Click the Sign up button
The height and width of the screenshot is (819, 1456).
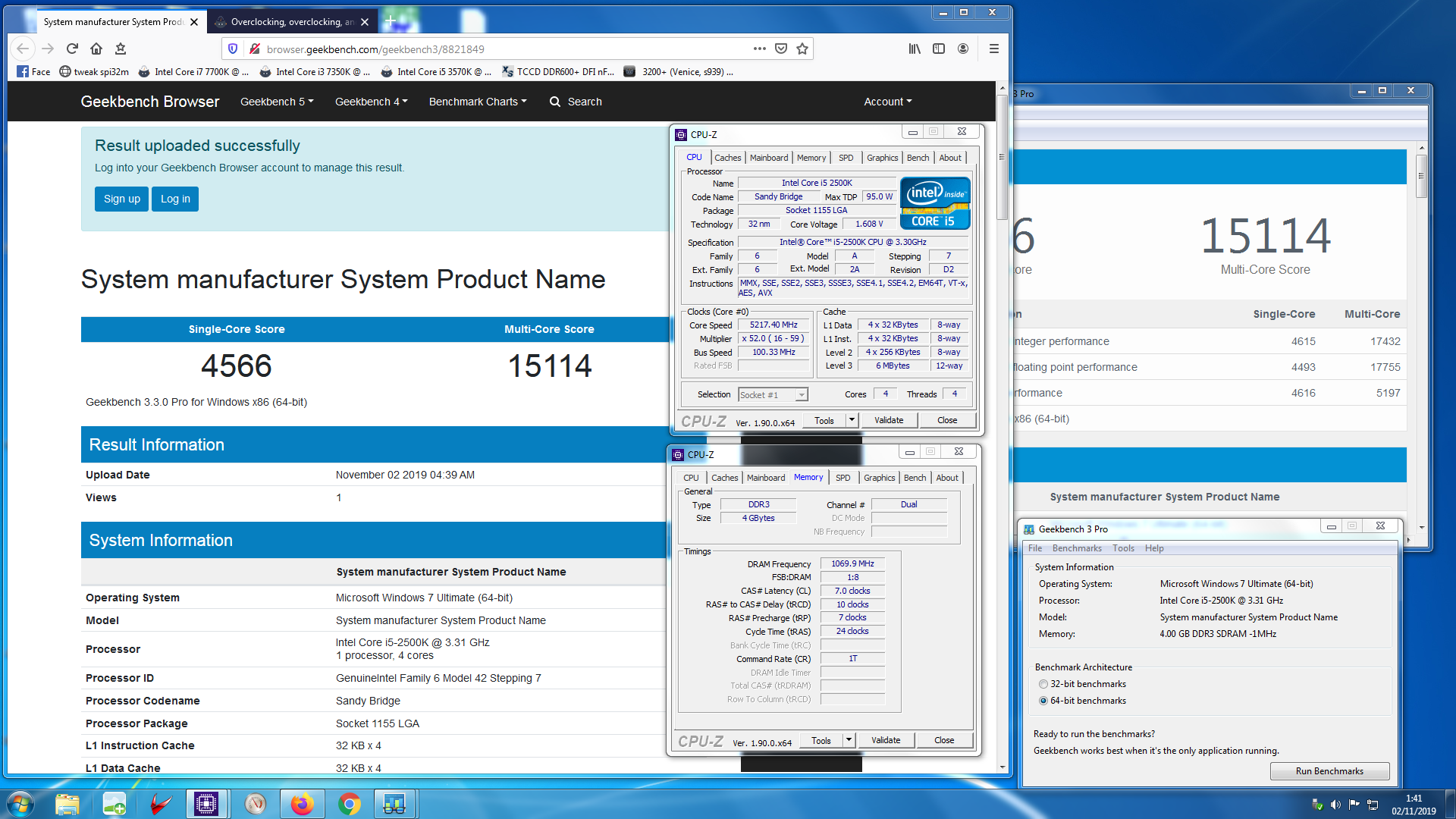[x=122, y=199]
